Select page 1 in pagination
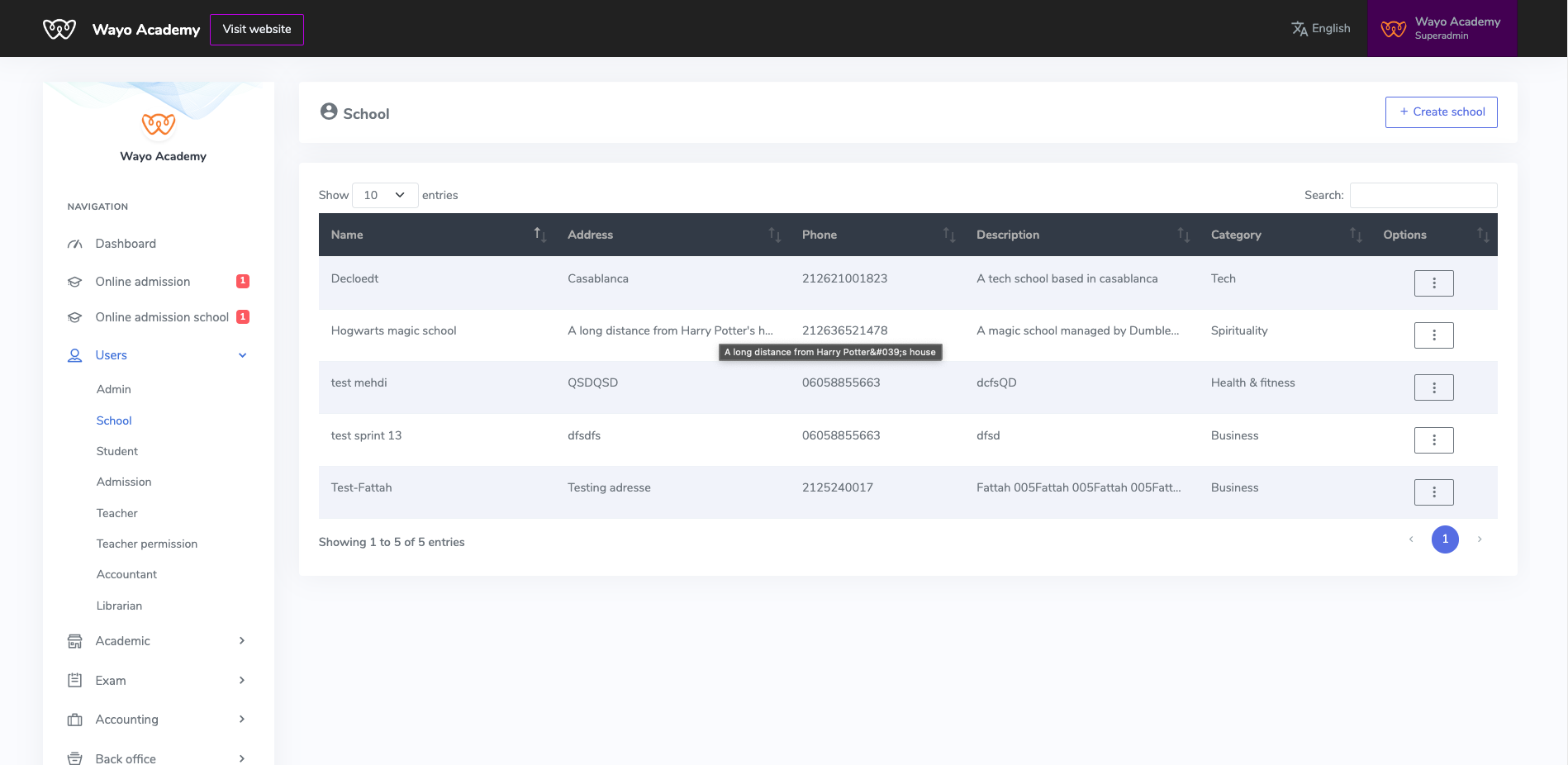This screenshot has height=765, width=1568. tap(1444, 539)
